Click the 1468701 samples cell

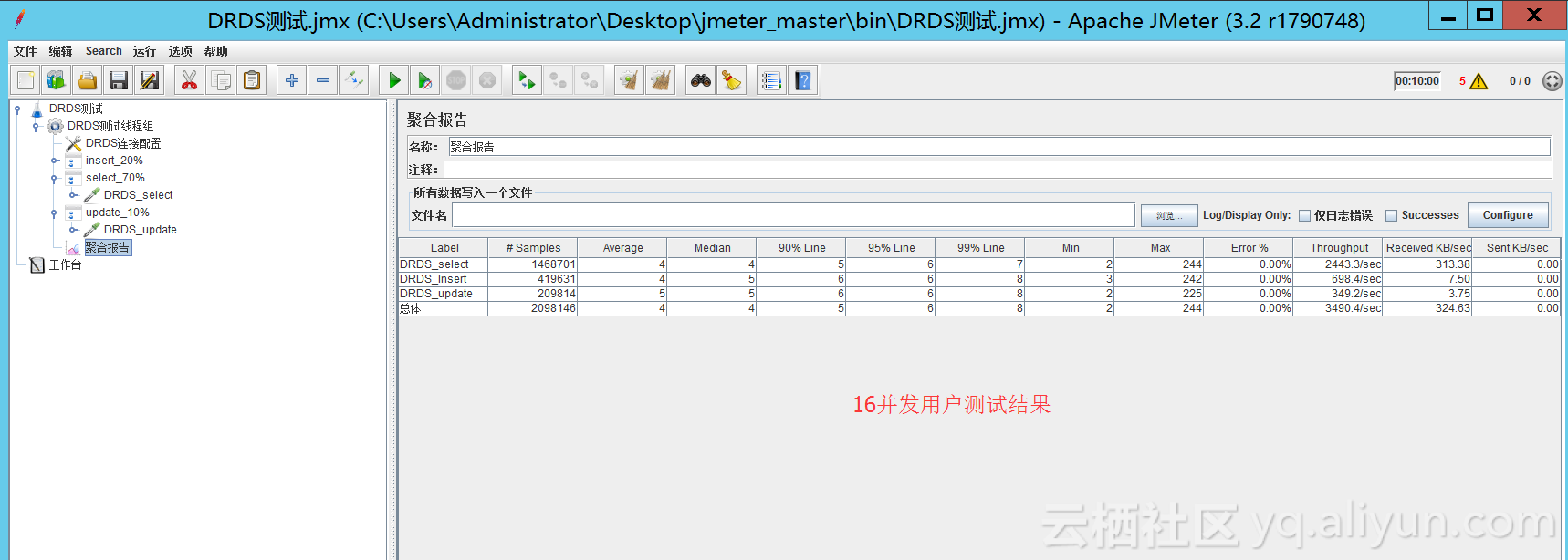point(534,264)
